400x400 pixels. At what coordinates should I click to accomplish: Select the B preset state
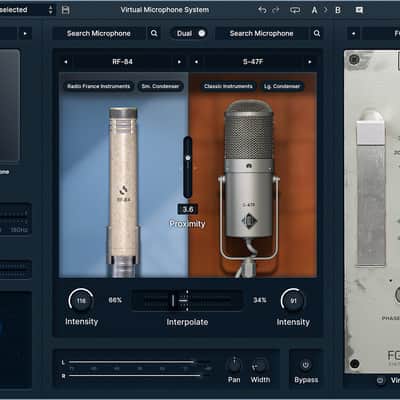pyautogui.click(x=338, y=10)
